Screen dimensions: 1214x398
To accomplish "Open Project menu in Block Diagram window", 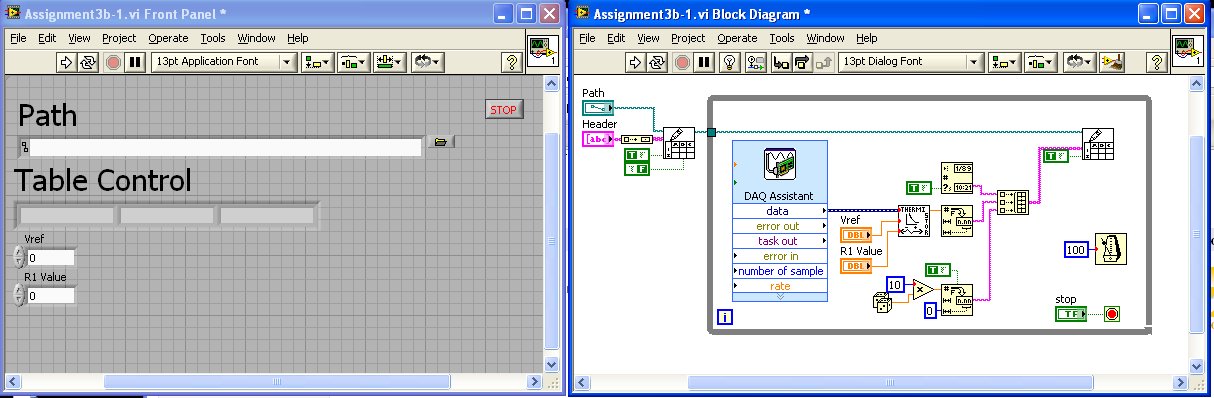I will click(x=688, y=38).
